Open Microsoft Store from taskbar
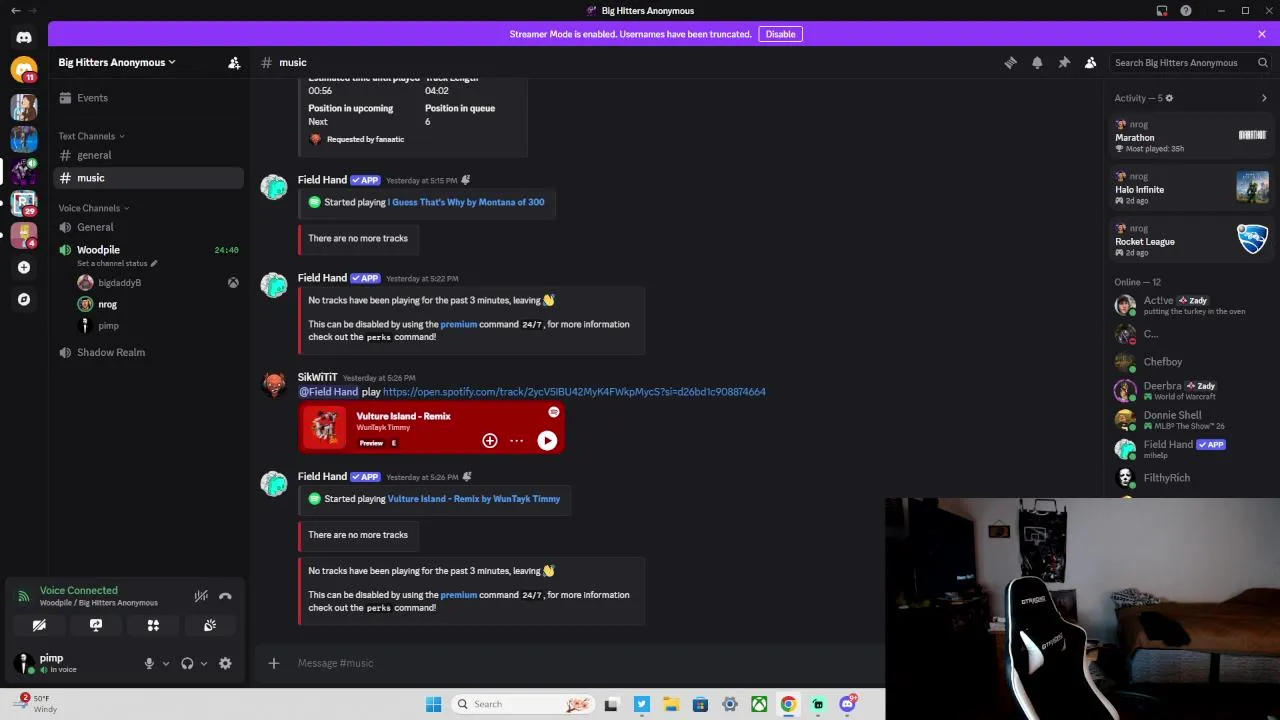The image size is (1280, 720). [x=700, y=704]
